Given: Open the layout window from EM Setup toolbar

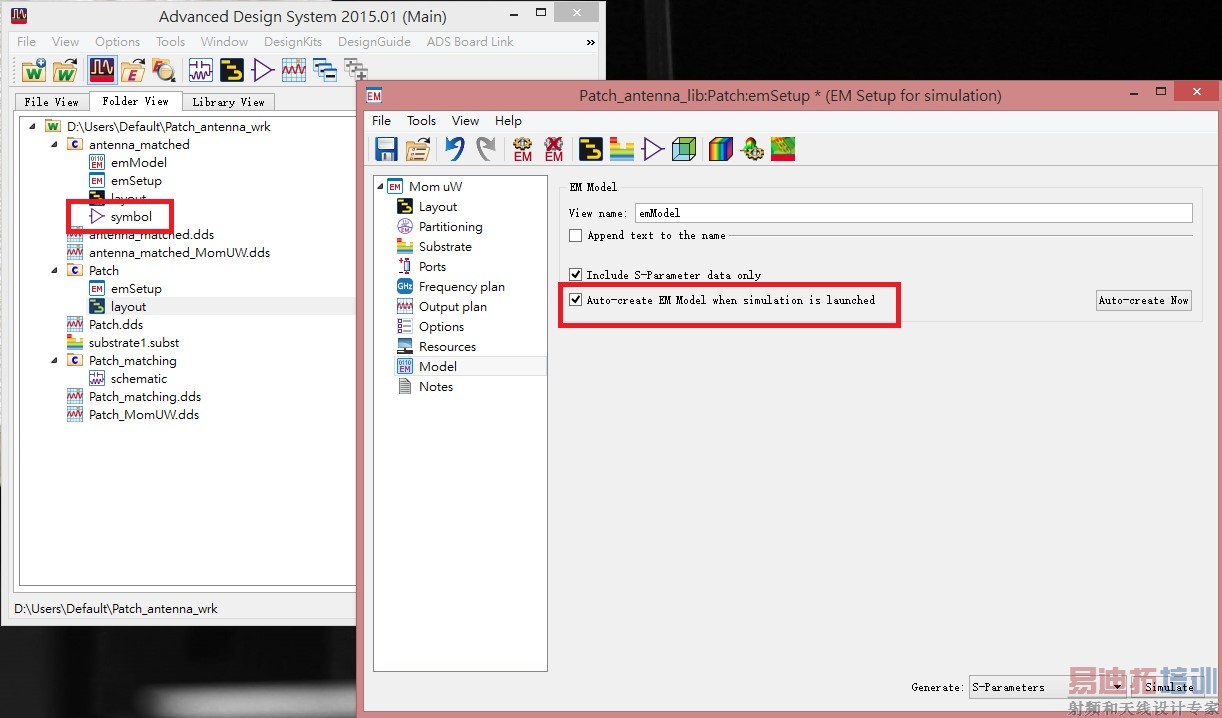Looking at the screenshot, I should [591, 149].
